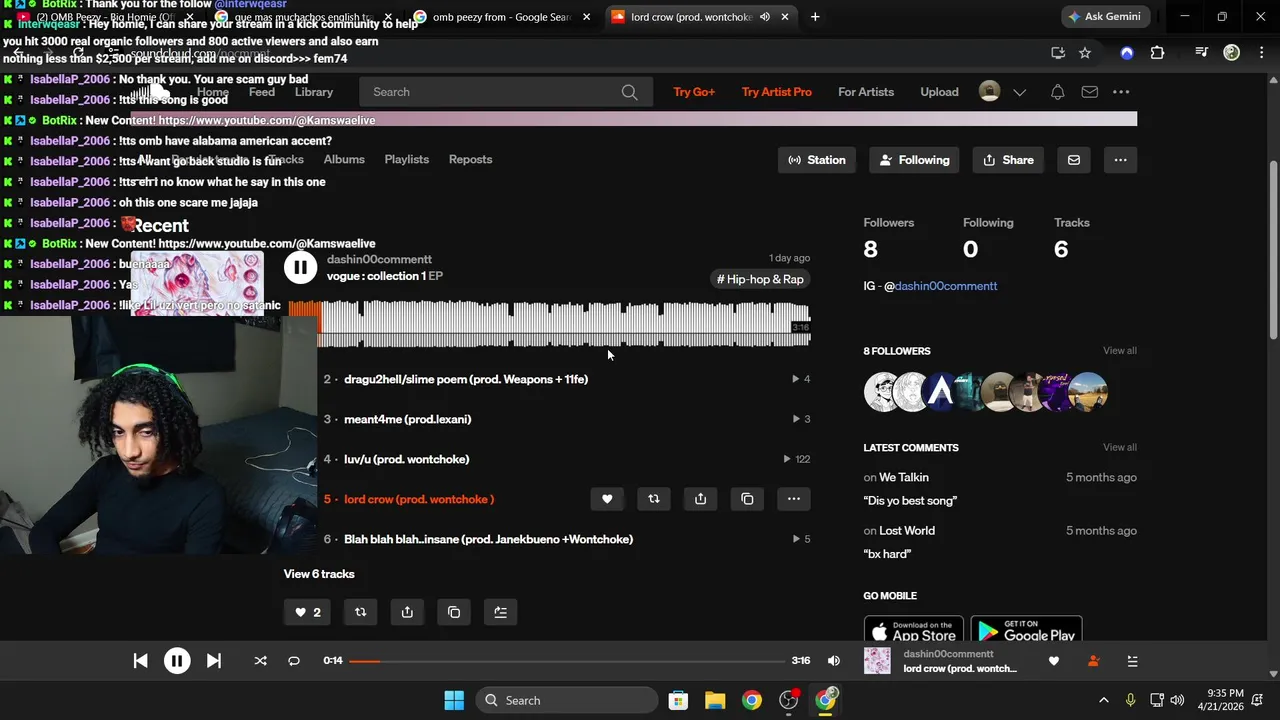
Task: Toggle repeat in the player bar
Action: [x=294, y=660]
